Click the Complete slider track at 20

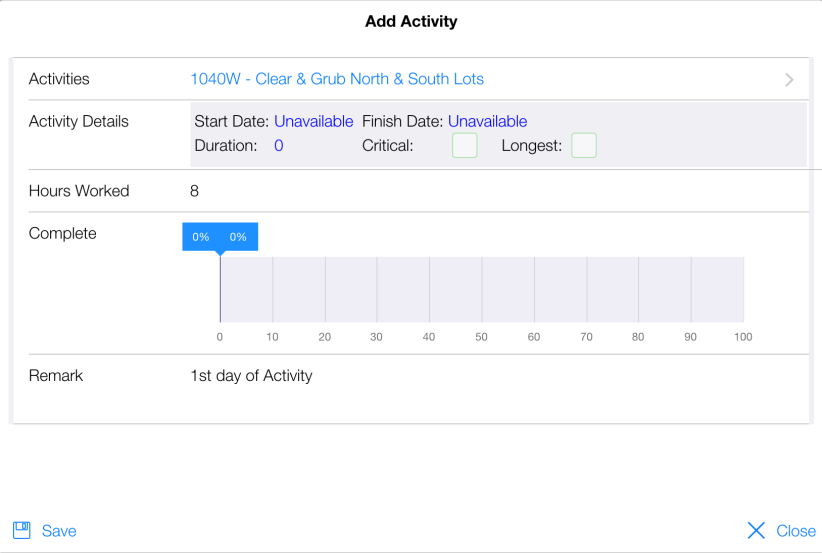325,289
